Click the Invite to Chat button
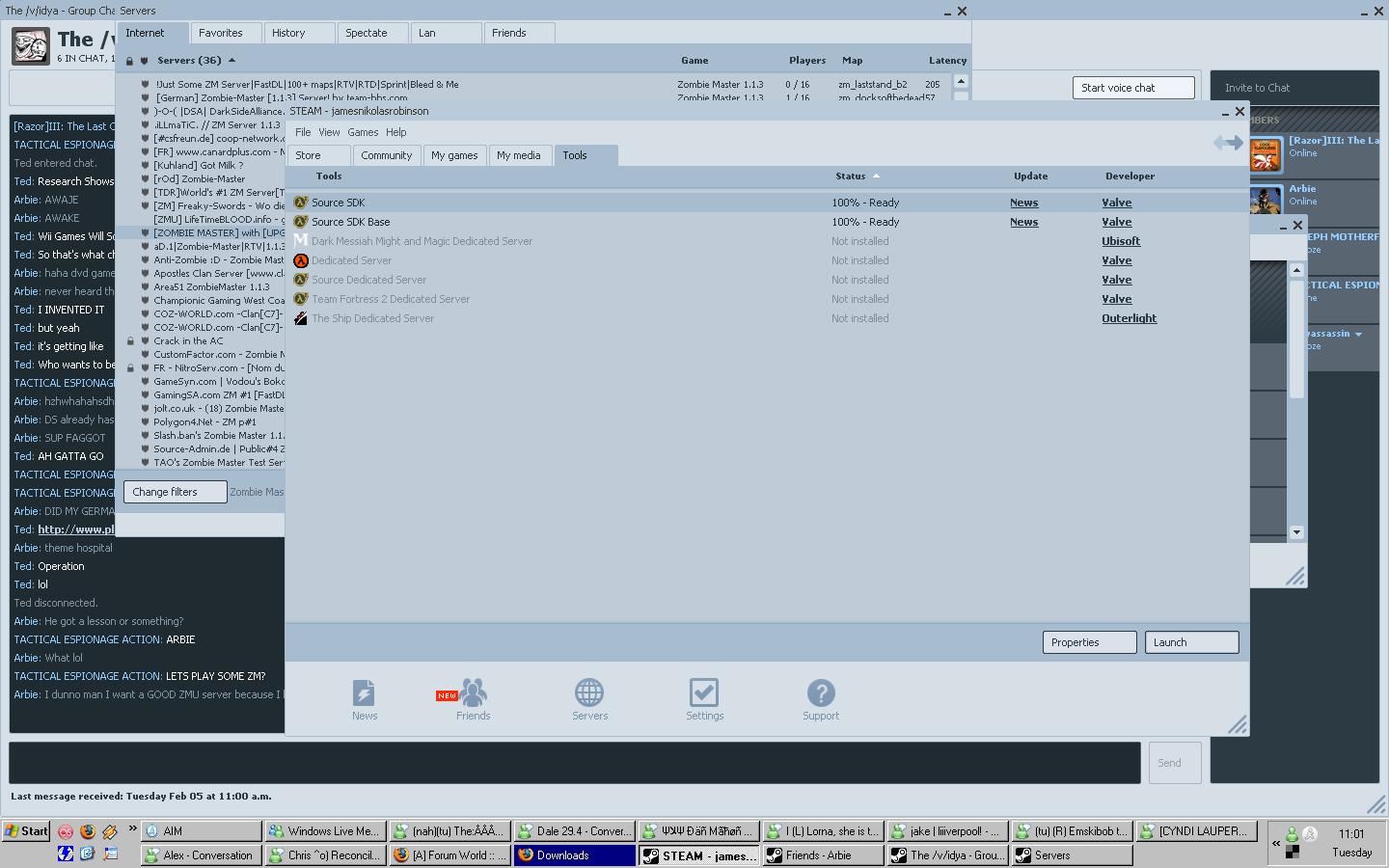 click(x=1257, y=88)
